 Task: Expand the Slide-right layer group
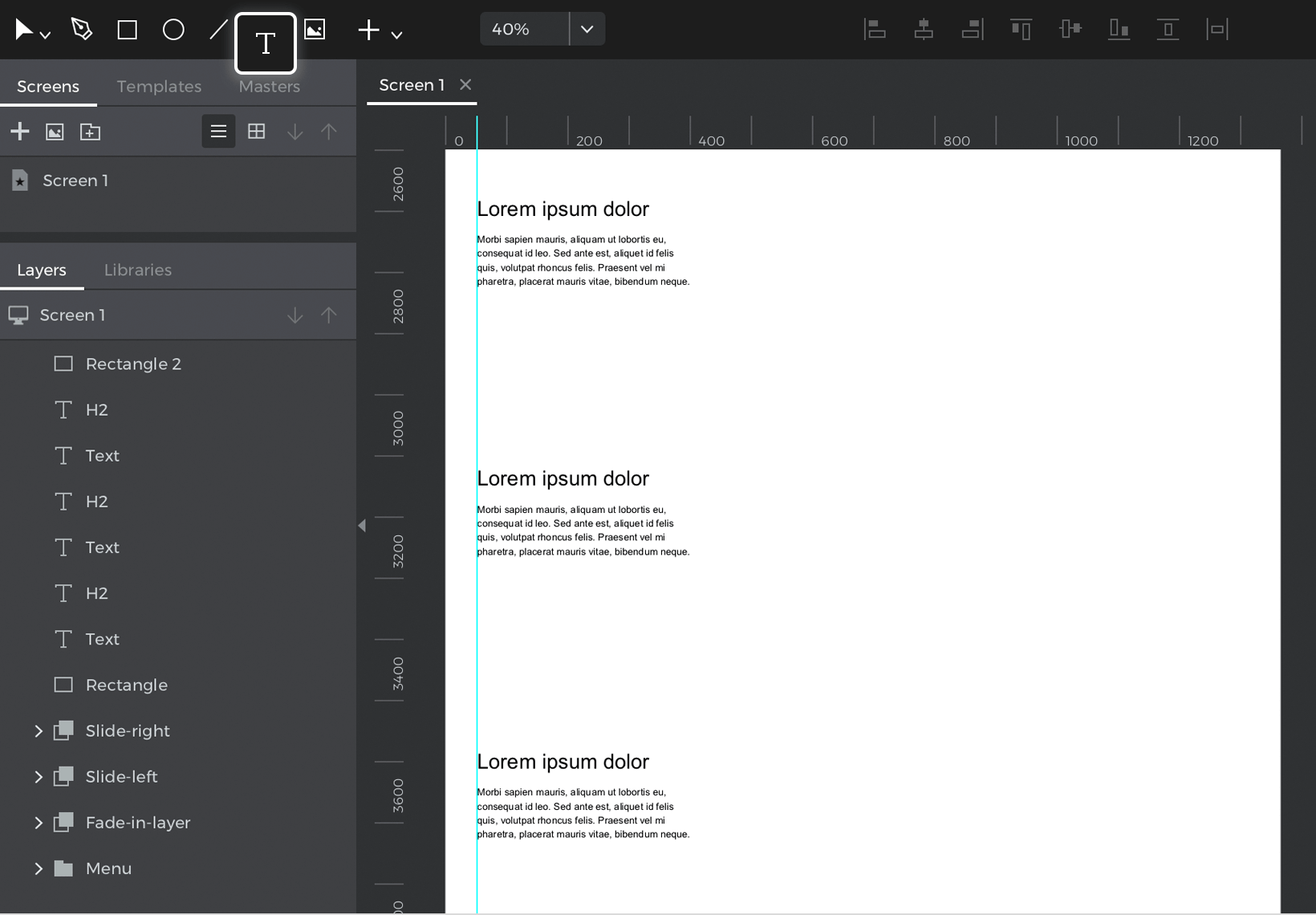tap(38, 731)
